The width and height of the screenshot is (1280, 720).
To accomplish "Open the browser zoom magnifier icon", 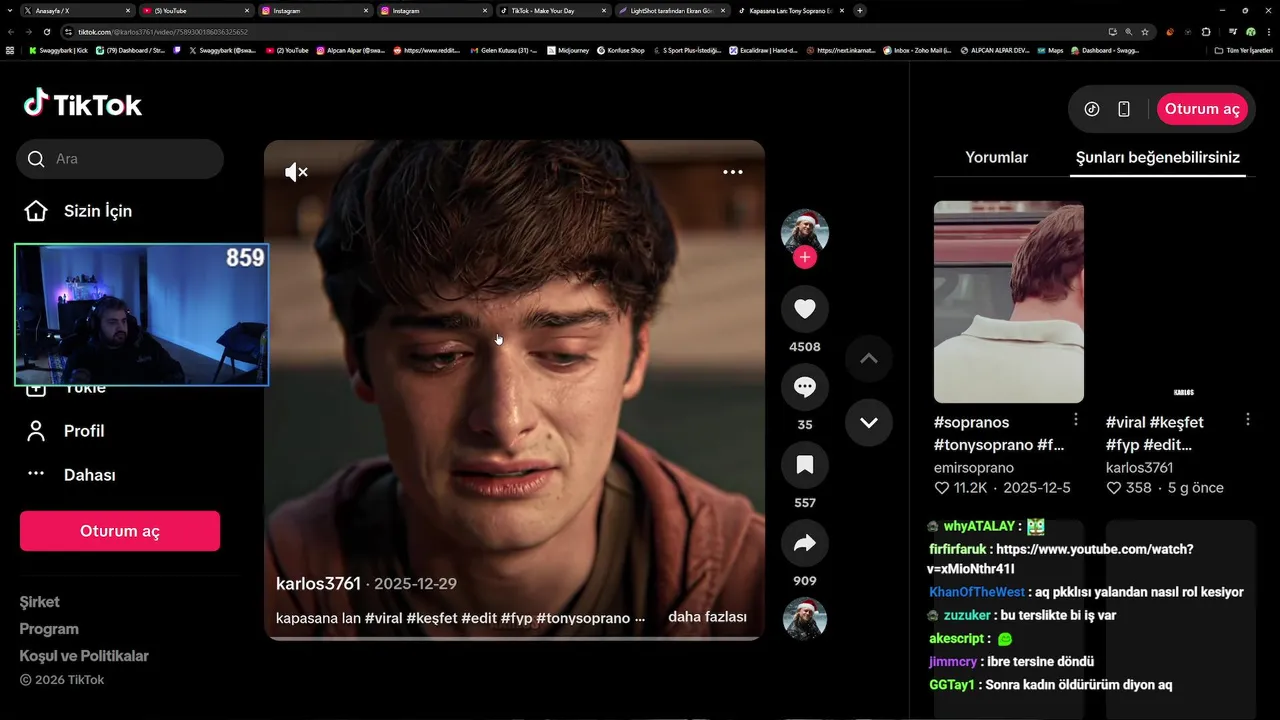I will (x=1129, y=32).
